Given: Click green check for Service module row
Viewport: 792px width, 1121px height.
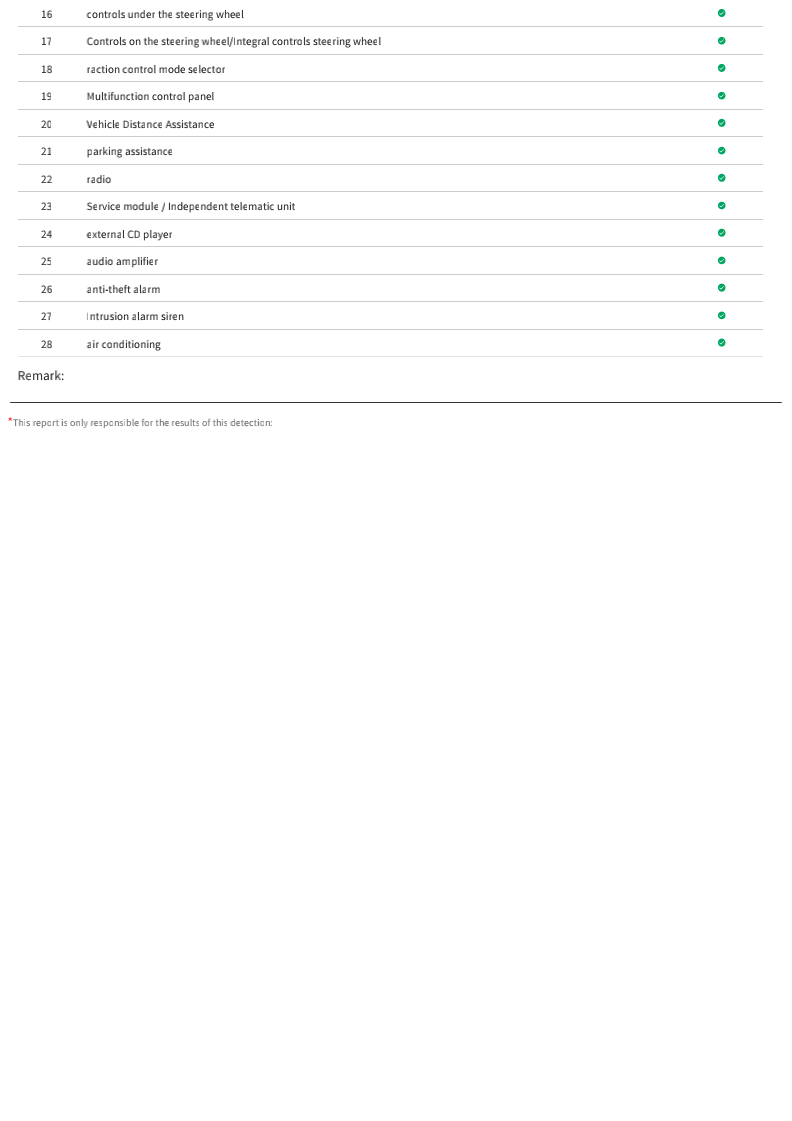Looking at the screenshot, I should point(721,205).
